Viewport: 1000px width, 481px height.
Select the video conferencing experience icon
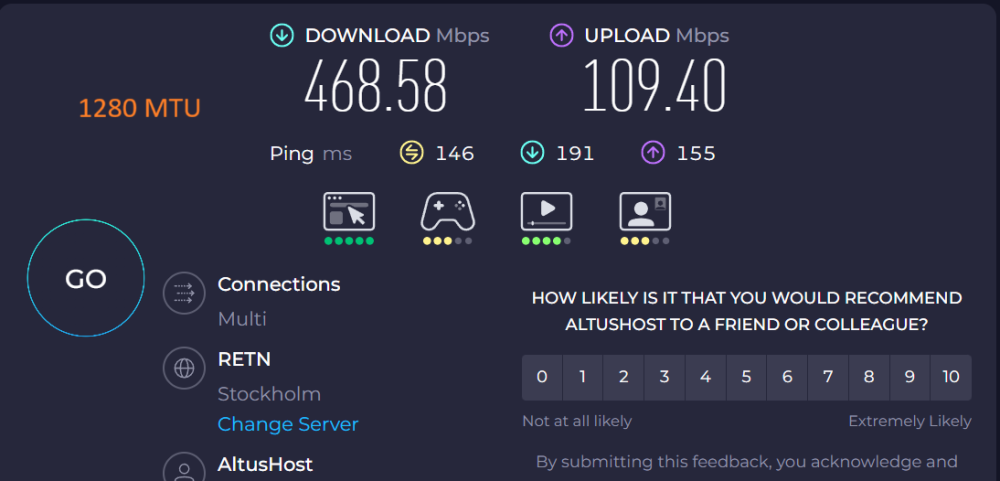[645, 212]
